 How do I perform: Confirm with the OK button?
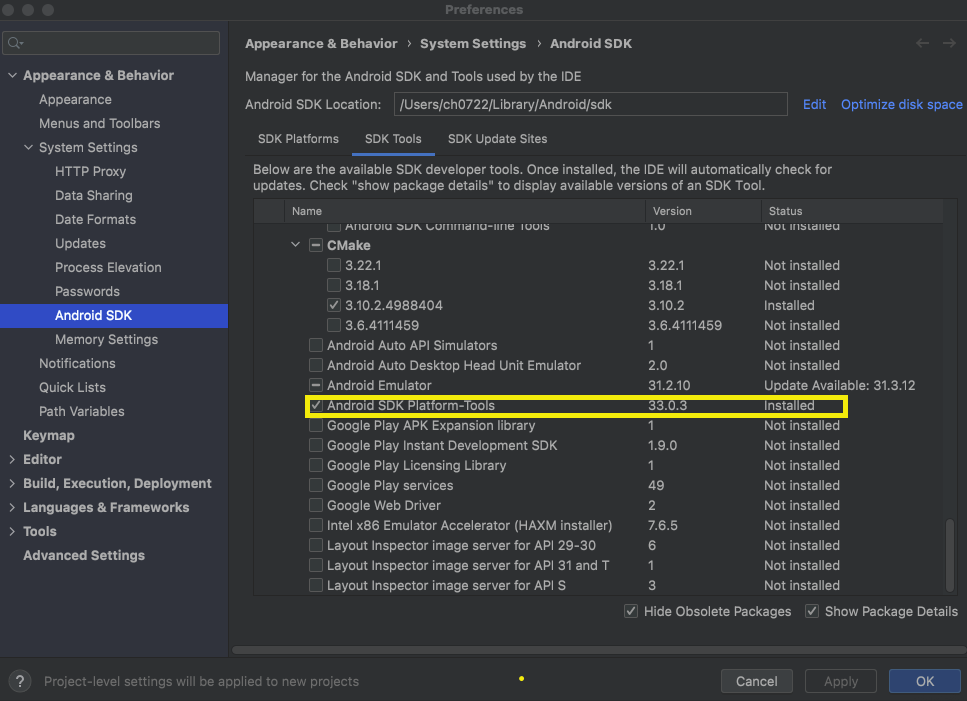924,681
